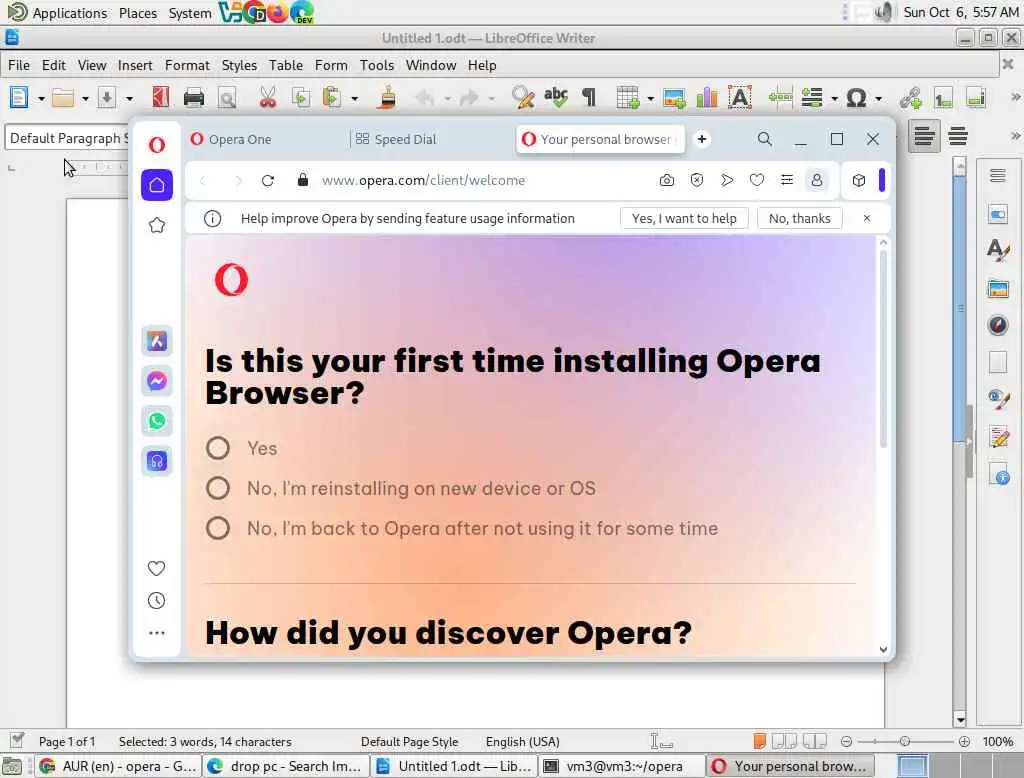
Task: Toggle book view layout in status bar
Action: [814, 741]
